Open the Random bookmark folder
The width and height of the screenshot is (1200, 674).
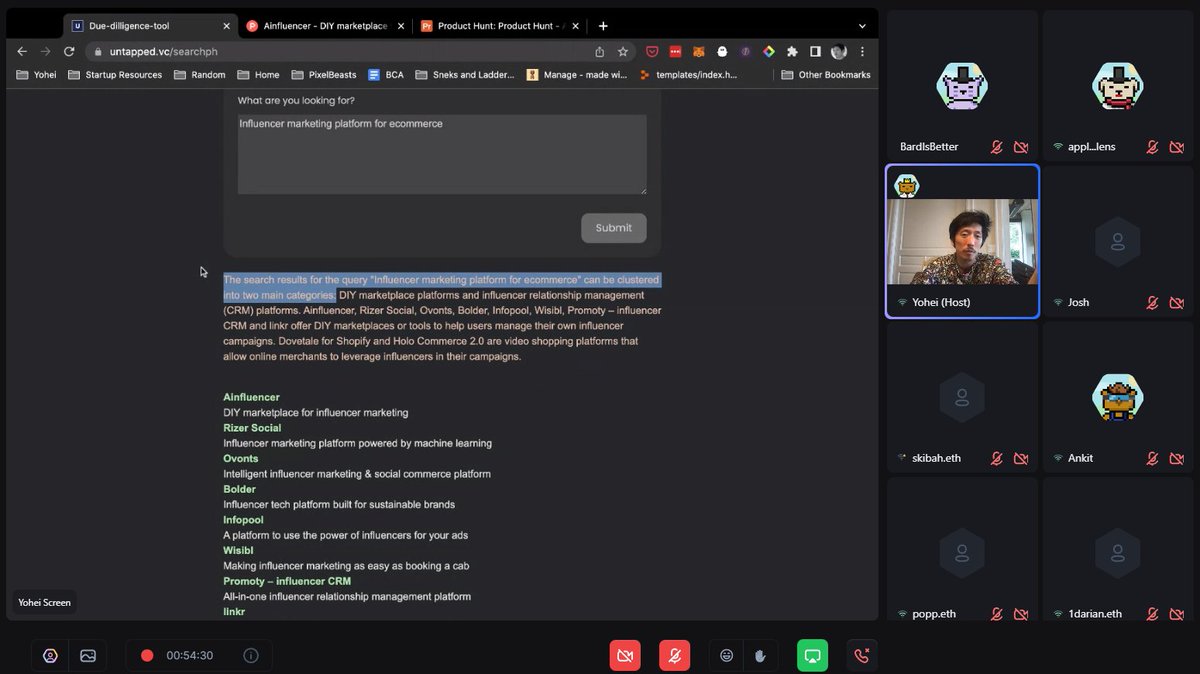point(200,75)
